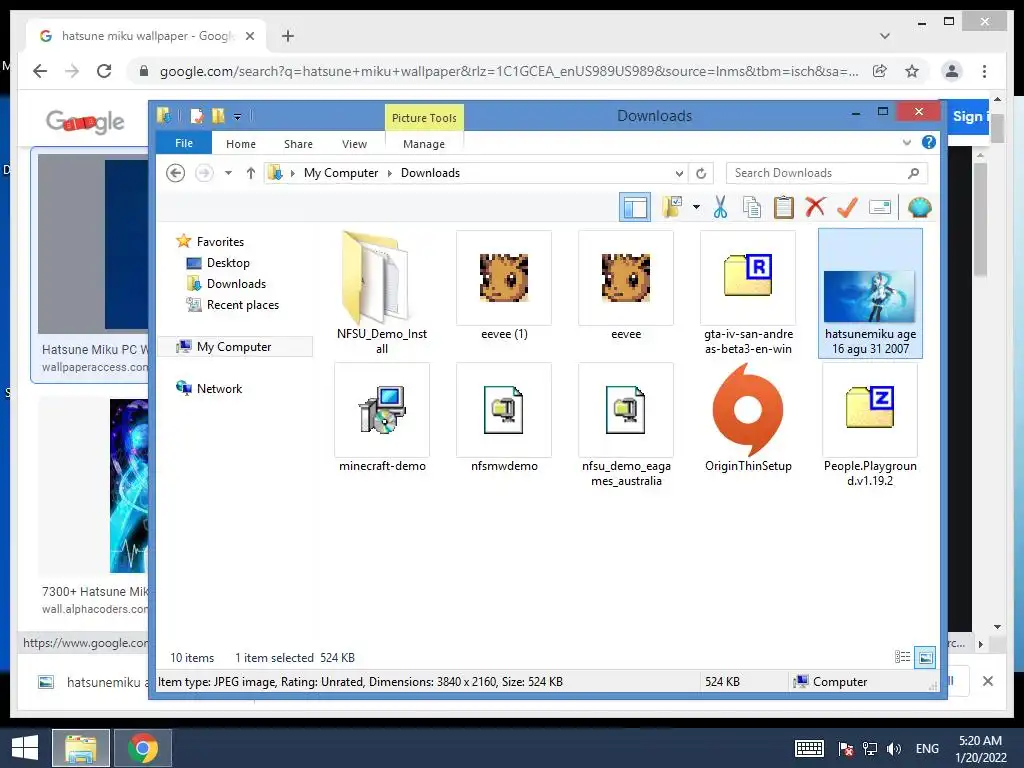Select the nfsmwdemo file
1024x768 pixels.
click(504, 418)
